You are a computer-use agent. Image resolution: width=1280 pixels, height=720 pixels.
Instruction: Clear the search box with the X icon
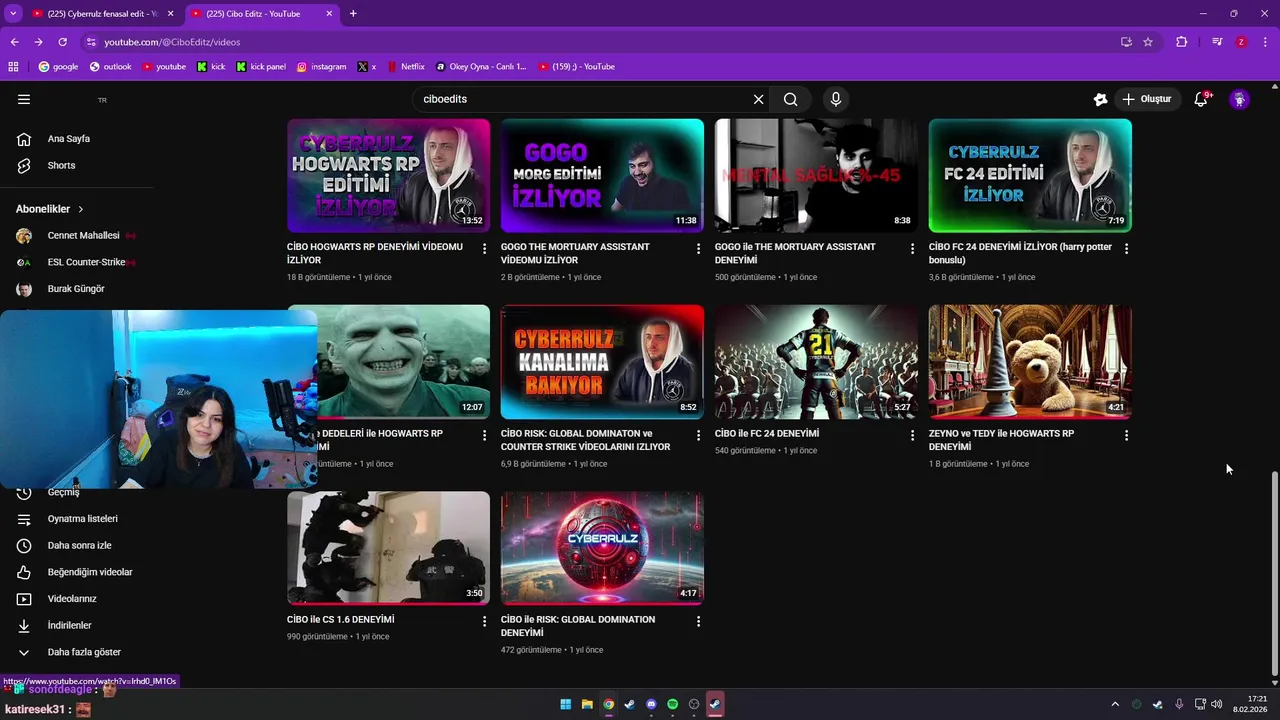click(758, 99)
